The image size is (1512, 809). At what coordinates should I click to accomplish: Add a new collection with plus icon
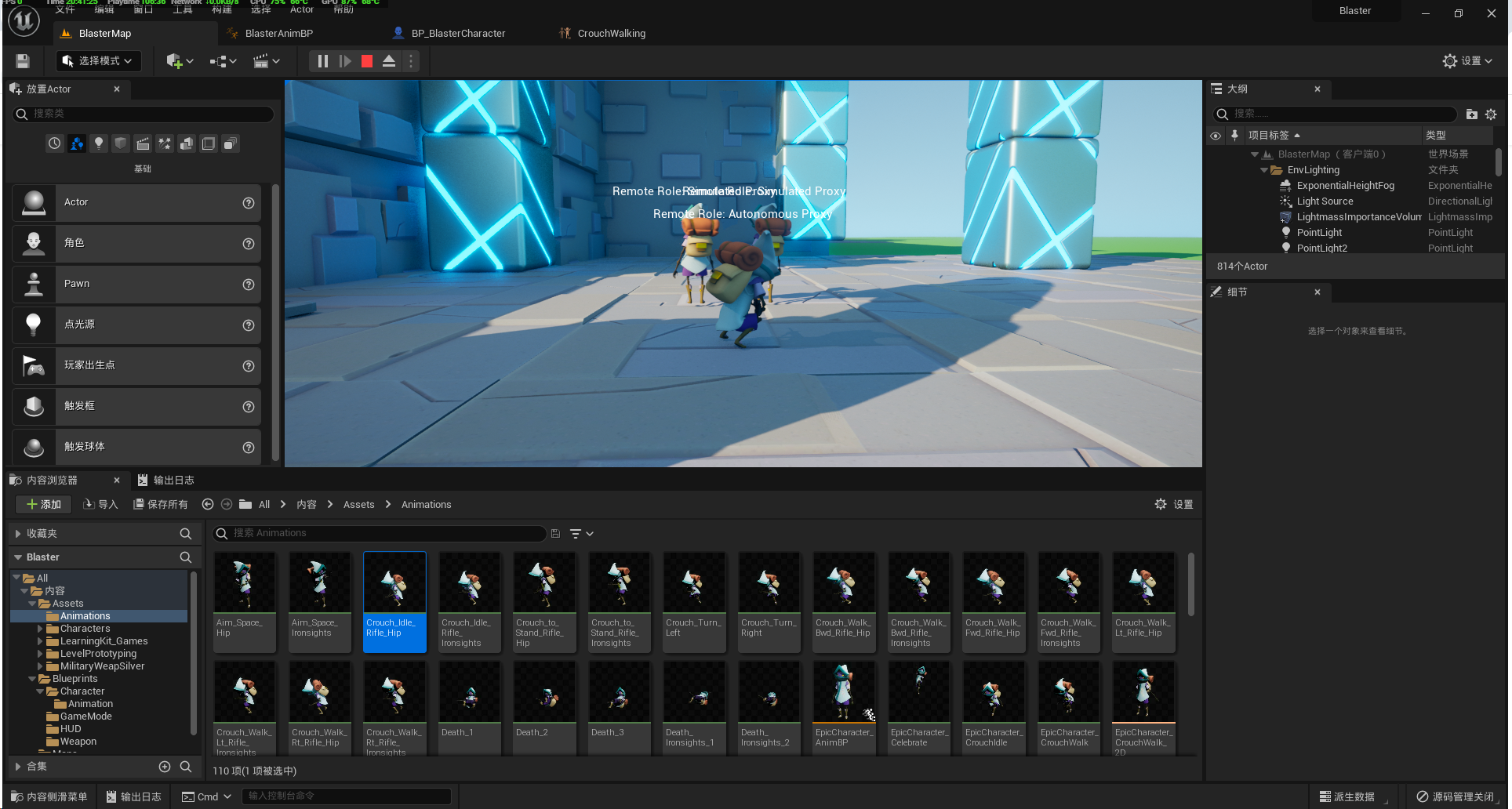click(165, 767)
